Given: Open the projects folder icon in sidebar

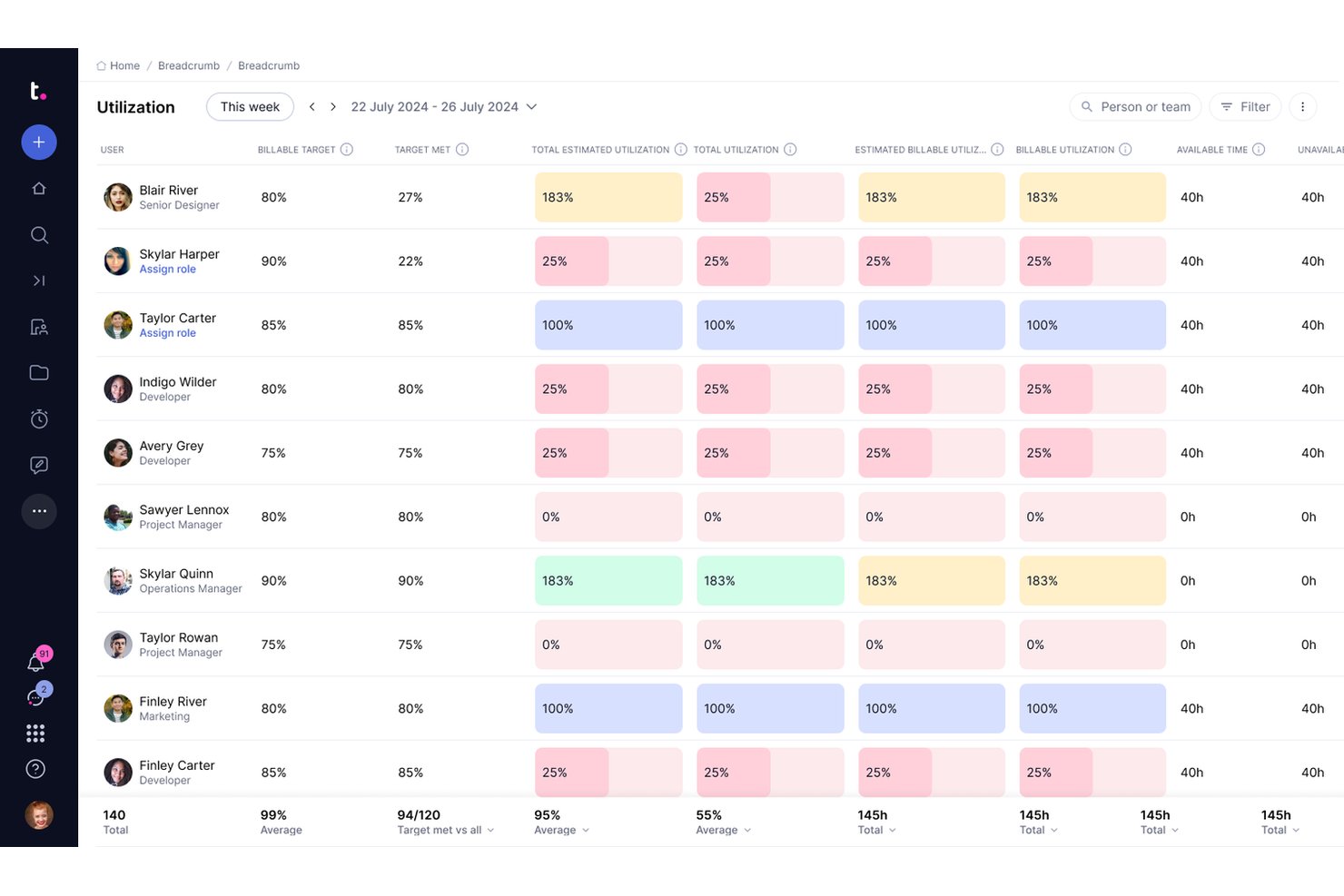Looking at the screenshot, I should [x=39, y=372].
